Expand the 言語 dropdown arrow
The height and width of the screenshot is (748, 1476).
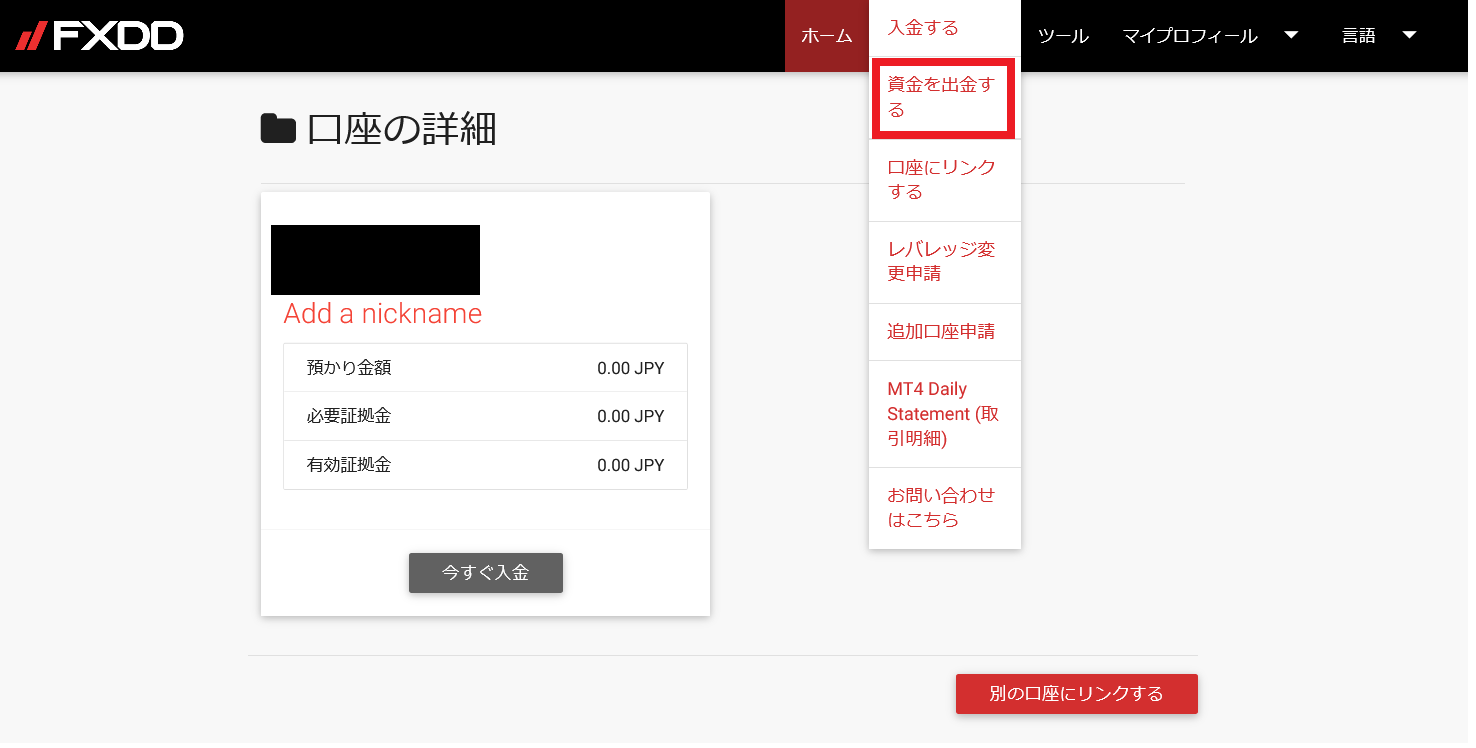tap(1410, 35)
